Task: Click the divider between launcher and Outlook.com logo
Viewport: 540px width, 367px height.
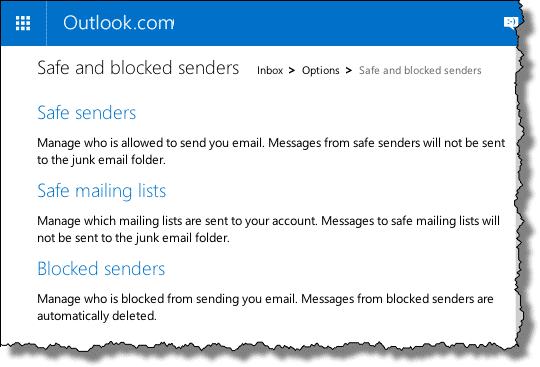Action: pos(46,23)
